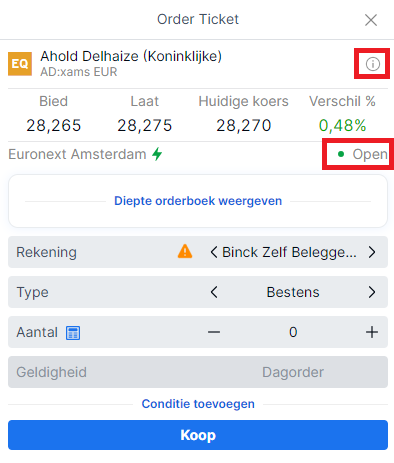Click the blue Koop button

(198, 435)
